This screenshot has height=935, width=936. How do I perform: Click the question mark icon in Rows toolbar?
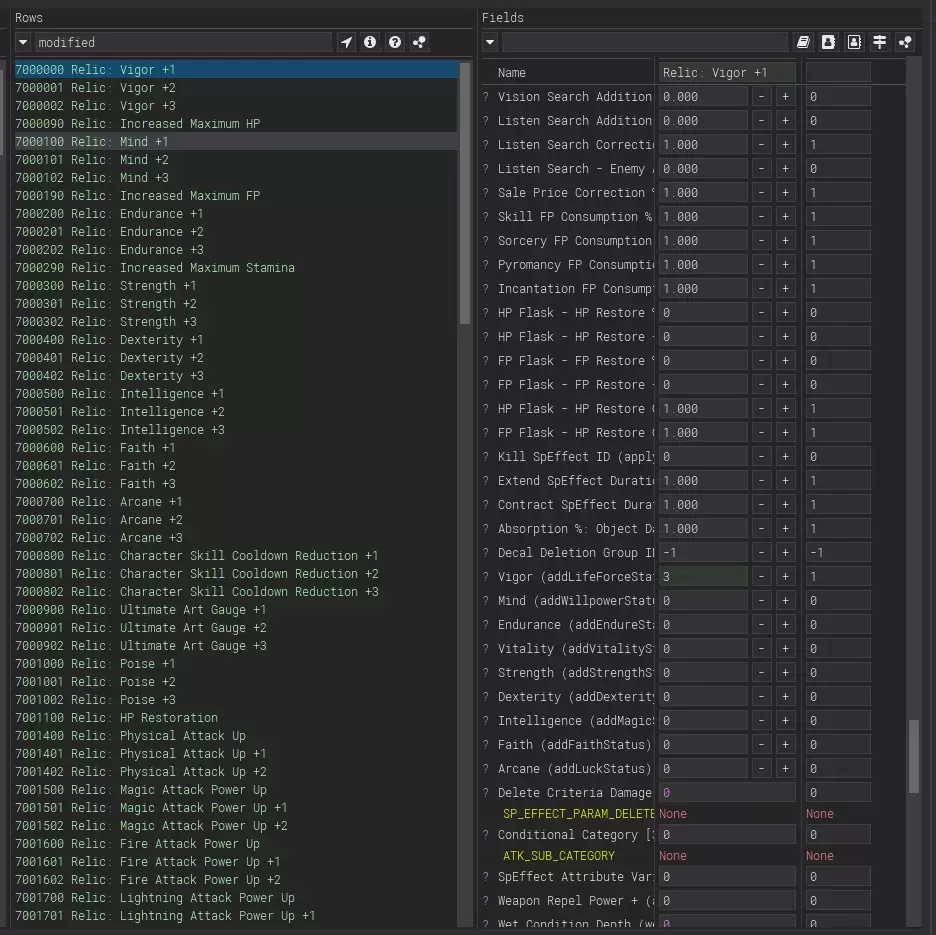[395, 42]
